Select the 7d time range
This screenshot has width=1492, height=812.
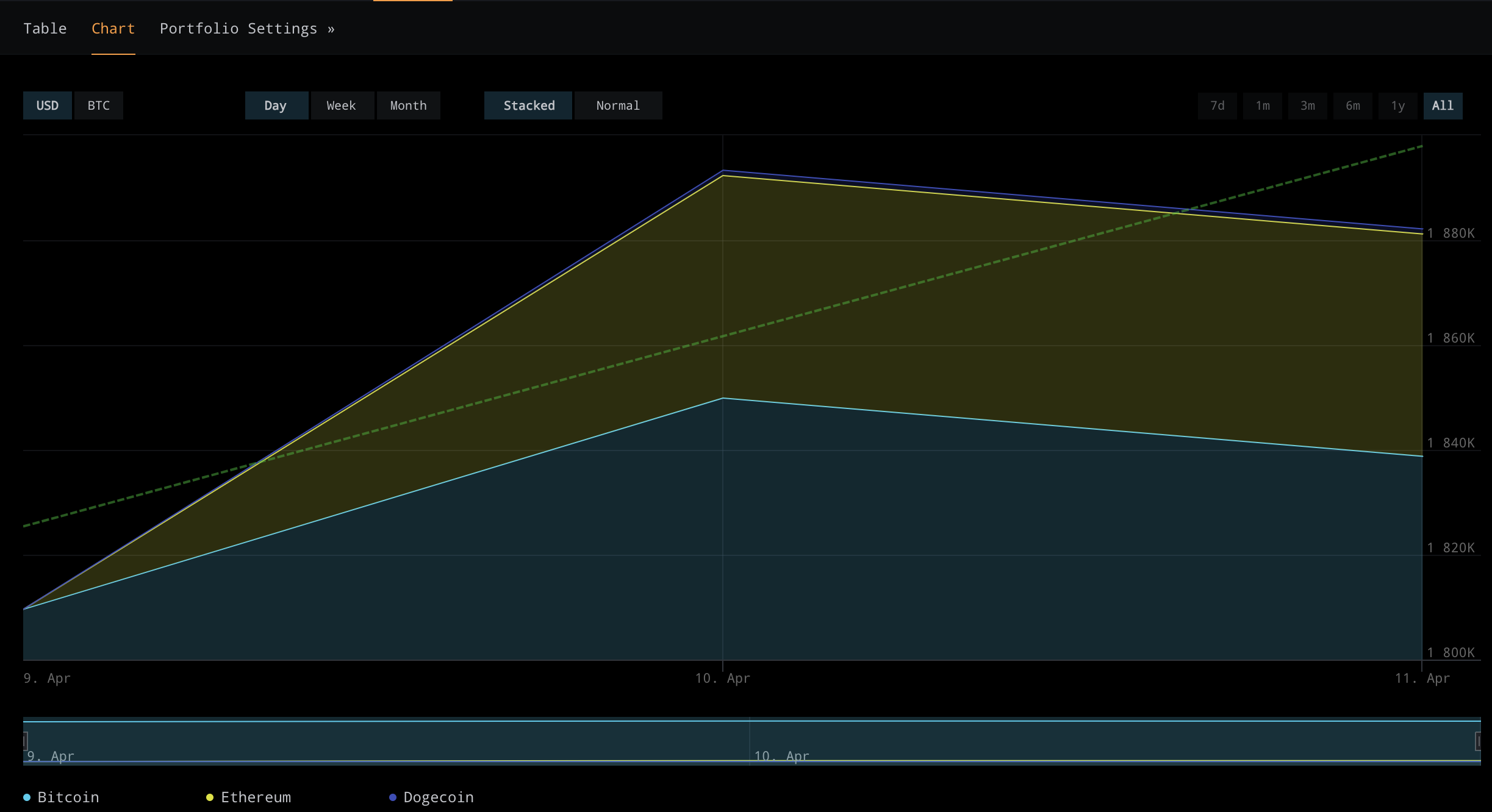pyautogui.click(x=1218, y=105)
